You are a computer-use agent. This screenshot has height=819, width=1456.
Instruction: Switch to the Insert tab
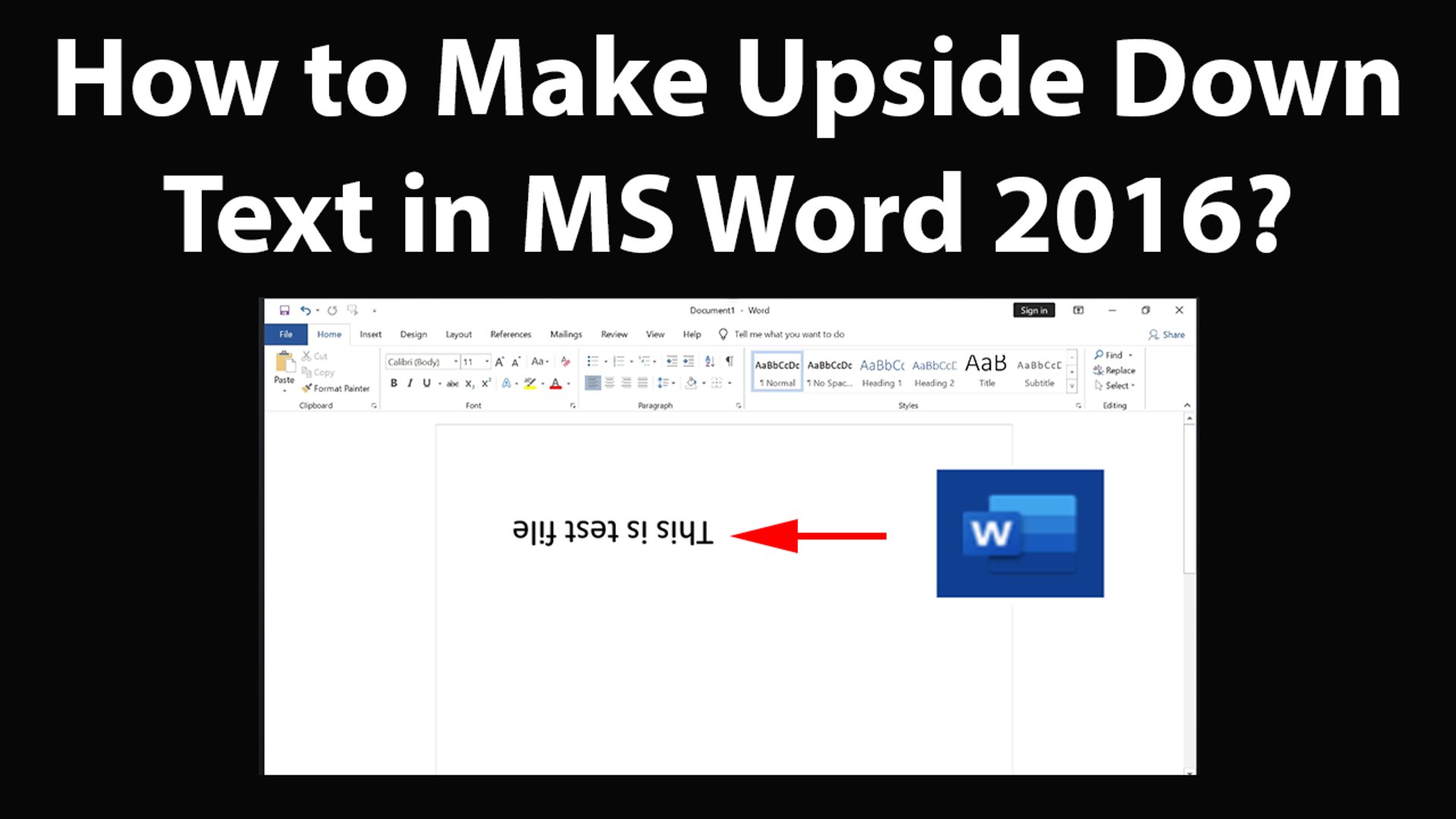pos(370,334)
